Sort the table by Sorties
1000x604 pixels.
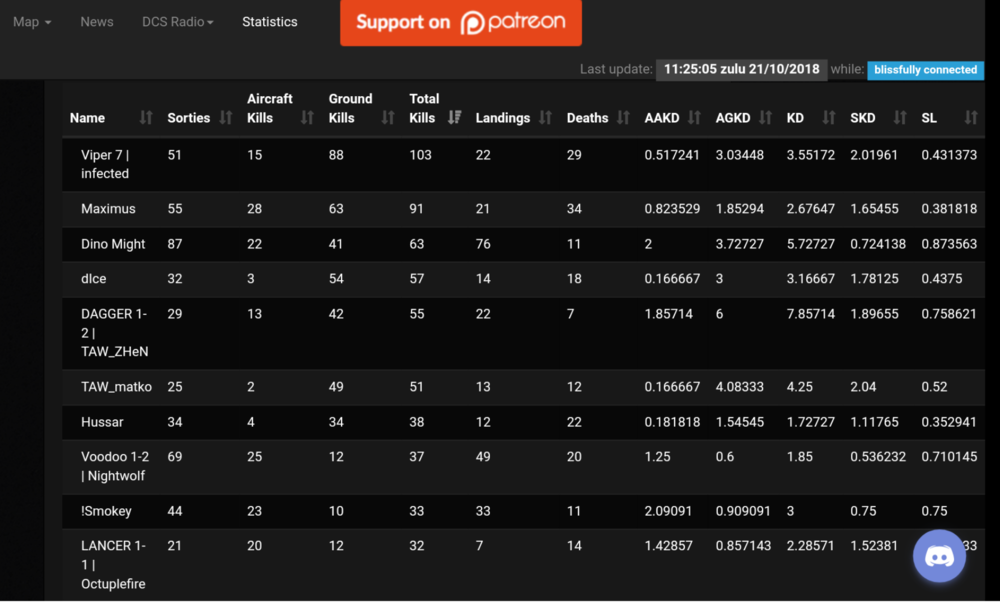(225, 118)
